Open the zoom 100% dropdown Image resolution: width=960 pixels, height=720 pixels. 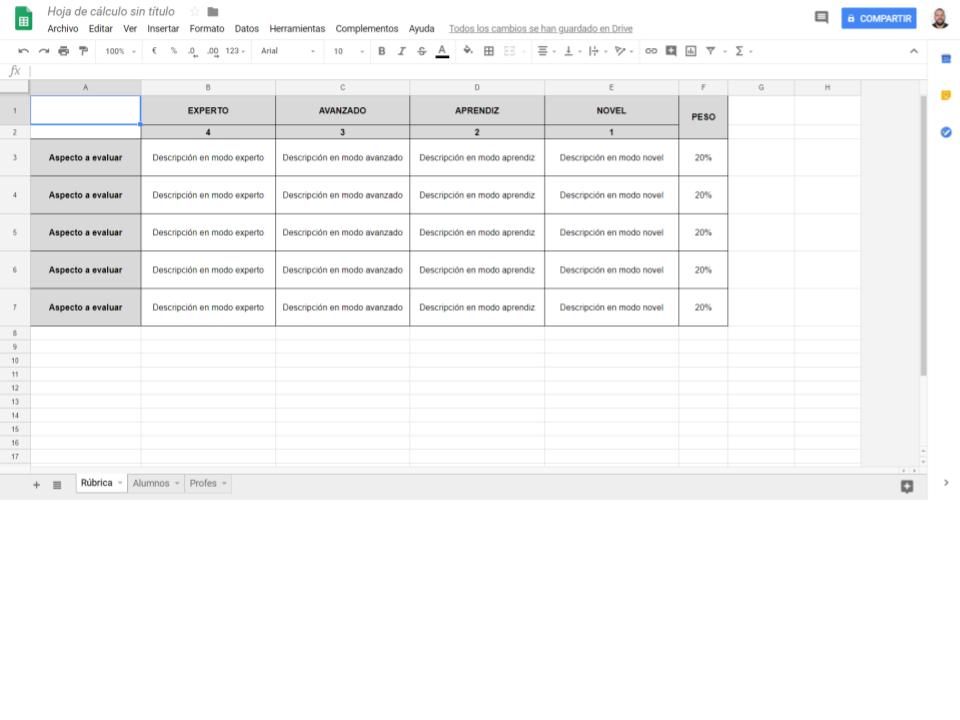121,51
